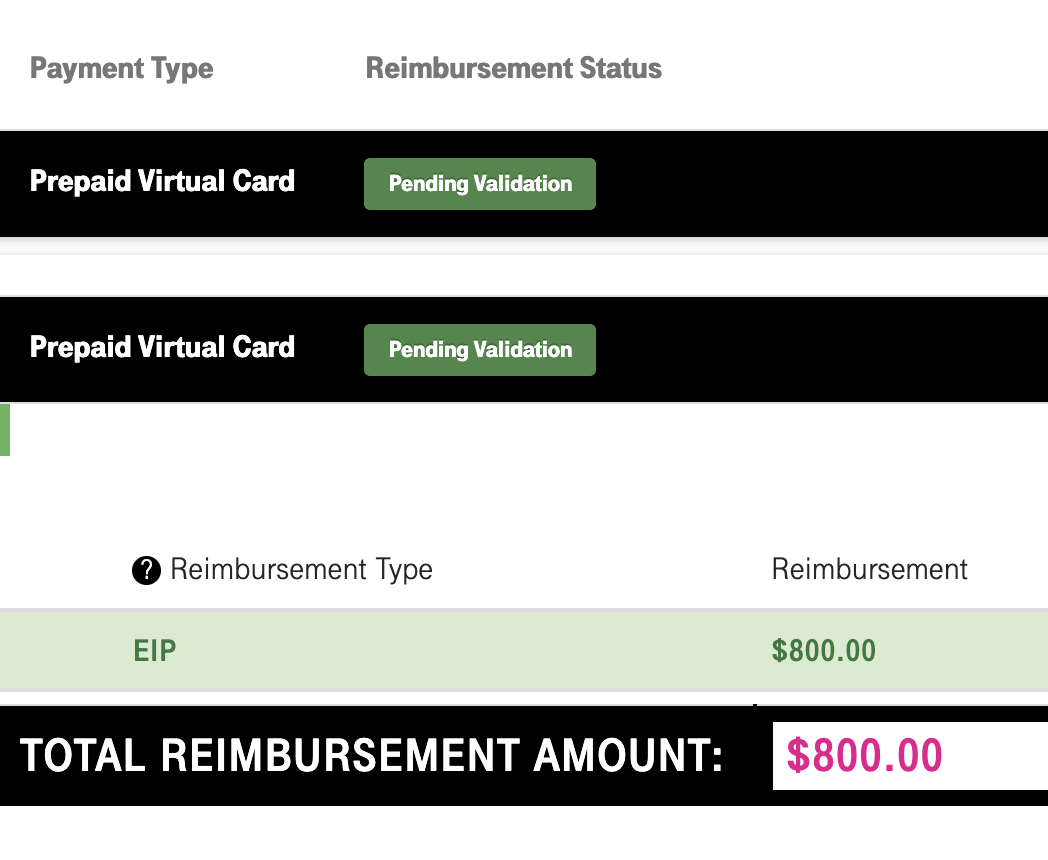Click the Payment Type column header

(x=122, y=69)
